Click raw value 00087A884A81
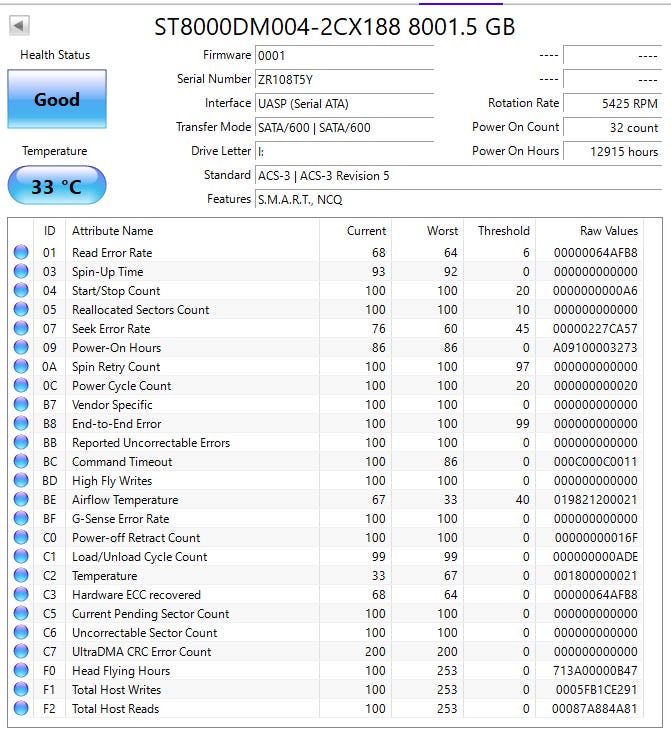Viewport: 671px width, 736px height. point(594,709)
